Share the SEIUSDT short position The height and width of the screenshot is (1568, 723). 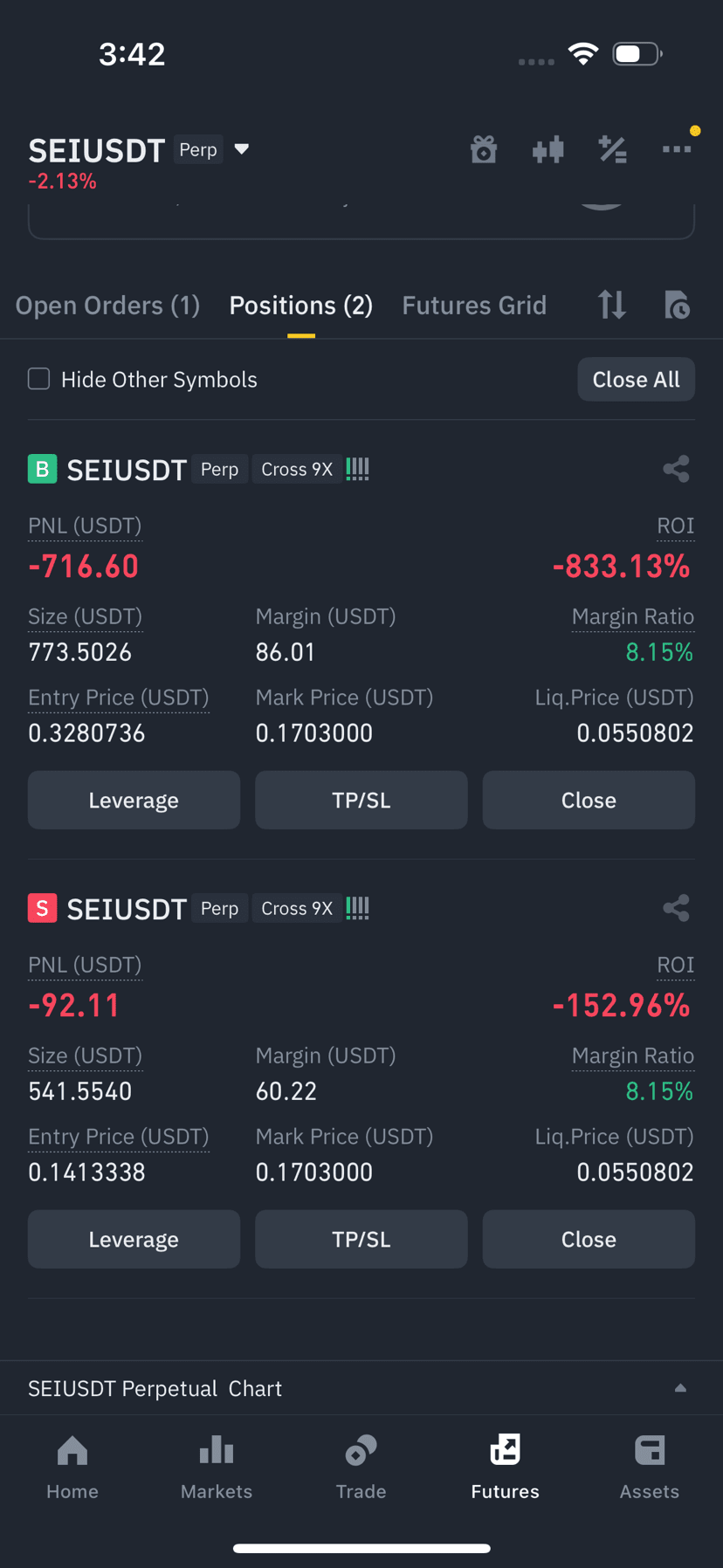click(x=676, y=908)
